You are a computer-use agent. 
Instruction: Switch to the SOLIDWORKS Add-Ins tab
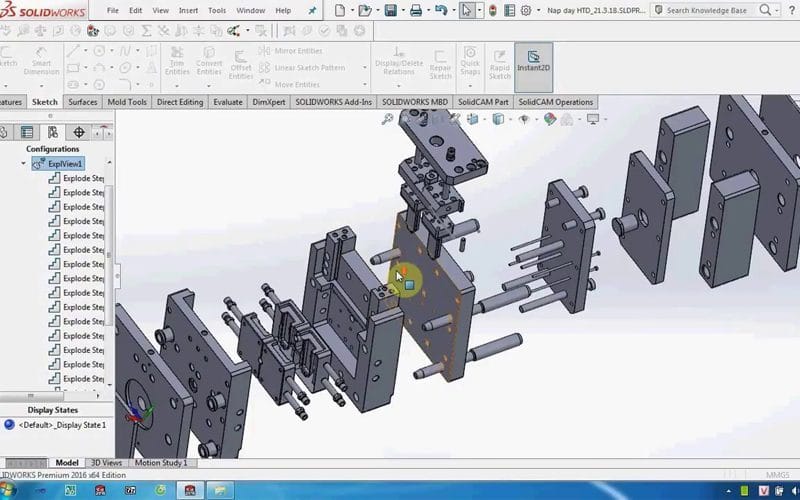[334, 102]
